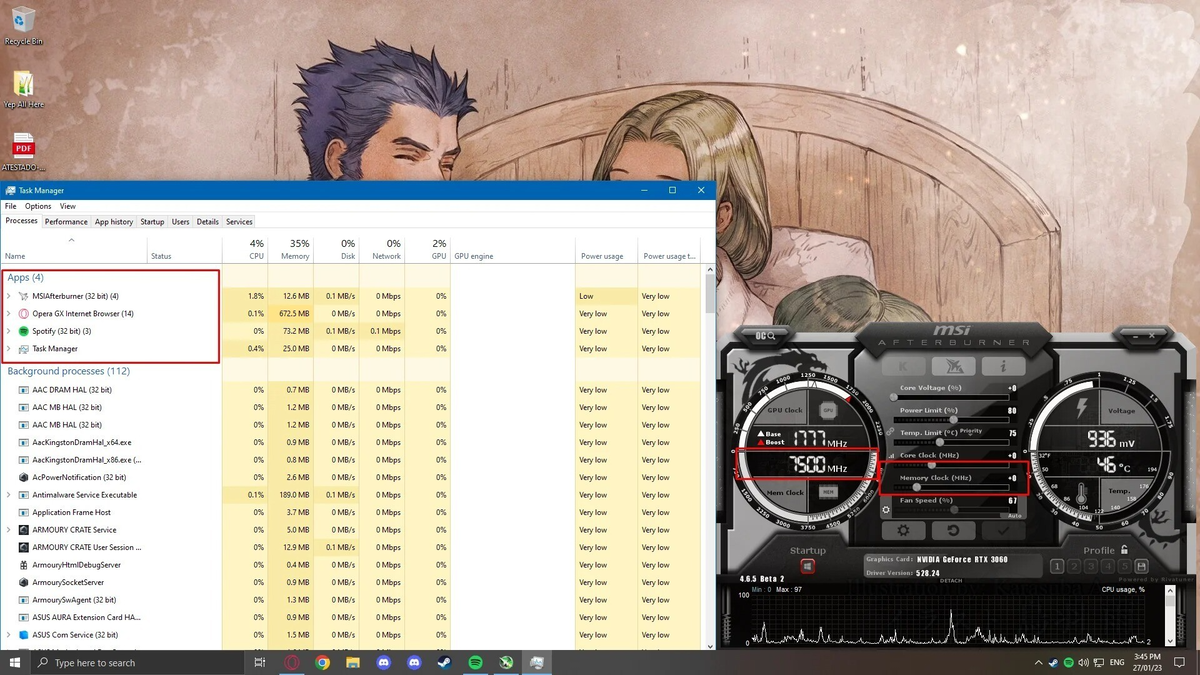Reset settings using the undo arrow icon
The width and height of the screenshot is (1200, 675).
953,529
